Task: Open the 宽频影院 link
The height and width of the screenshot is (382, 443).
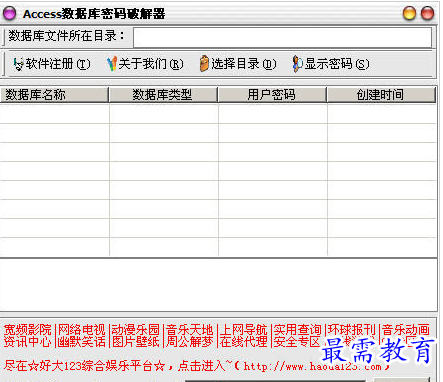Action: point(28,330)
